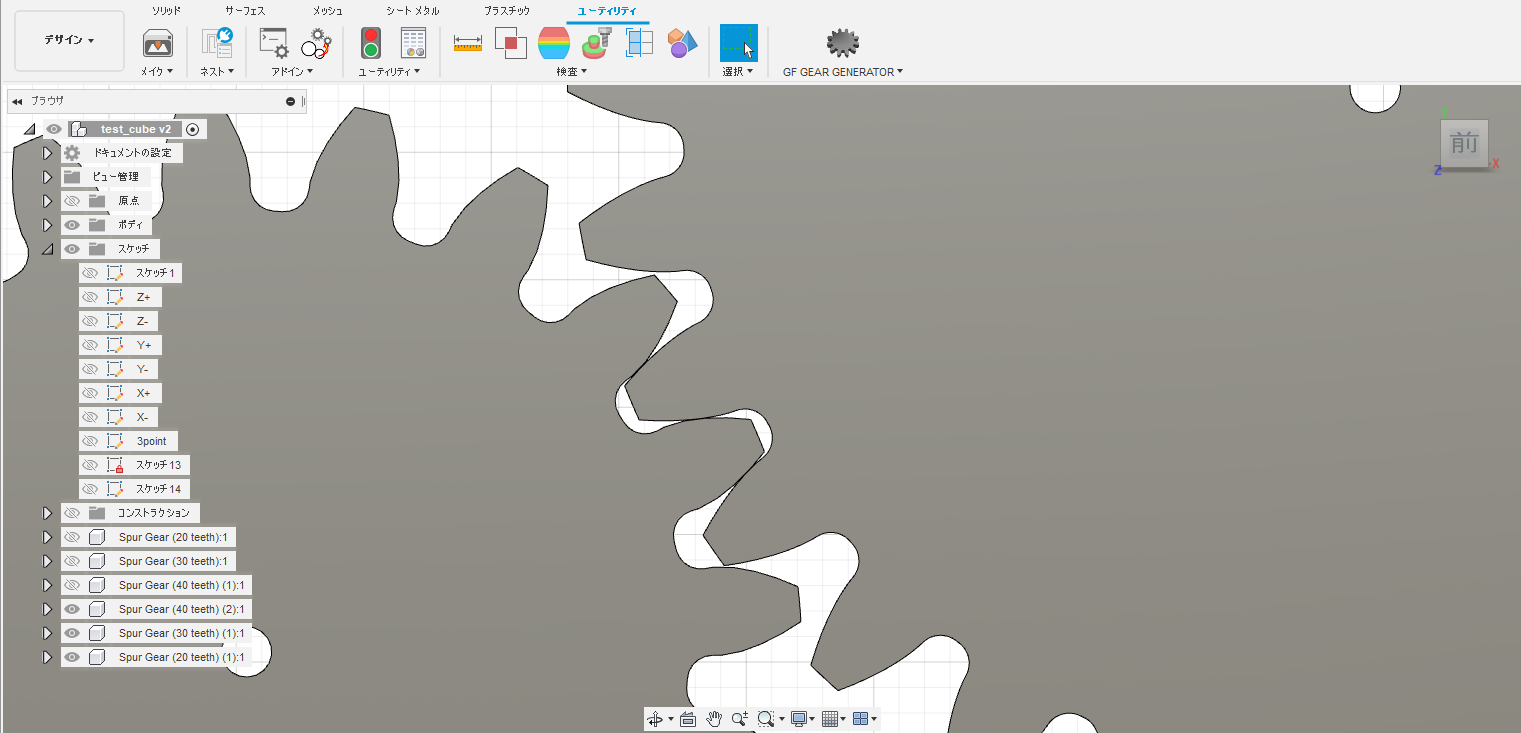Click the Grid and Snaps icon

(x=829, y=718)
